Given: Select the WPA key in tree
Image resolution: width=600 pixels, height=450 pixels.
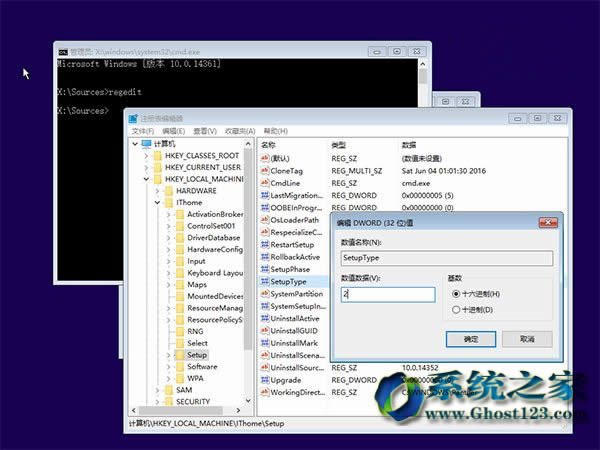Looking at the screenshot, I should tap(195, 379).
